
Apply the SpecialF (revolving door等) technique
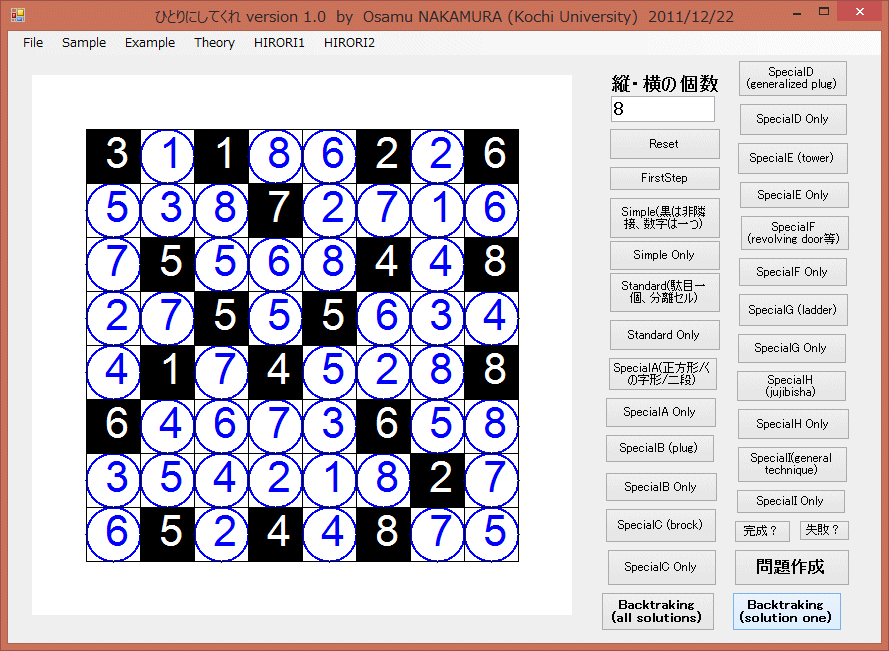pyautogui.click(x=794, y=233)
